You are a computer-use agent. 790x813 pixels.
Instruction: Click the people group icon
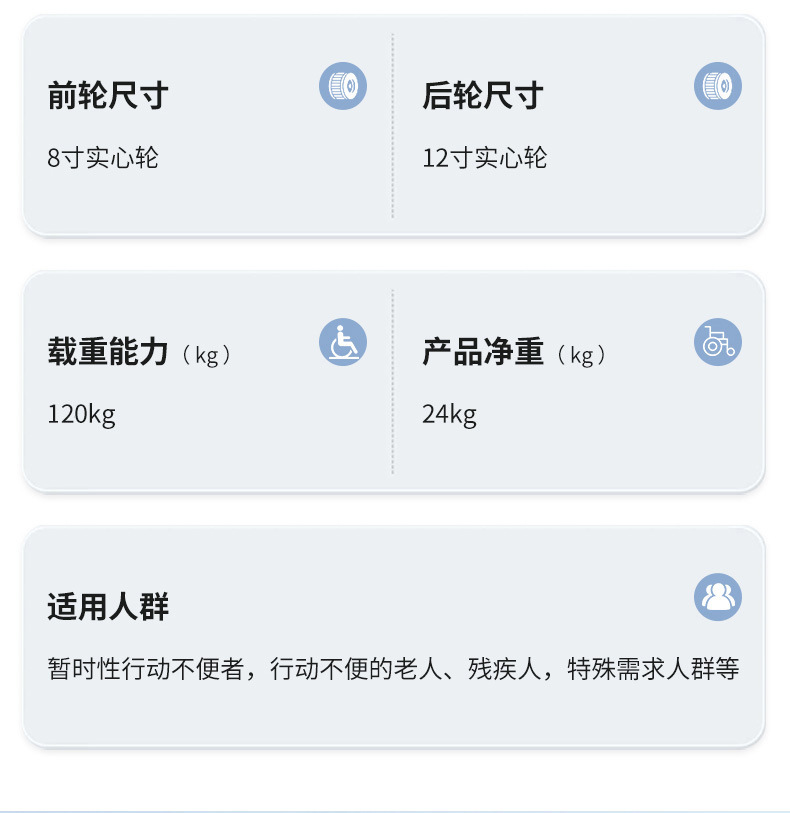pos(718,597)
